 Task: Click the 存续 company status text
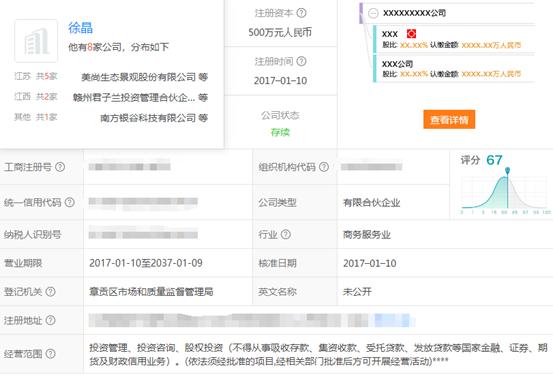[280, 132]
